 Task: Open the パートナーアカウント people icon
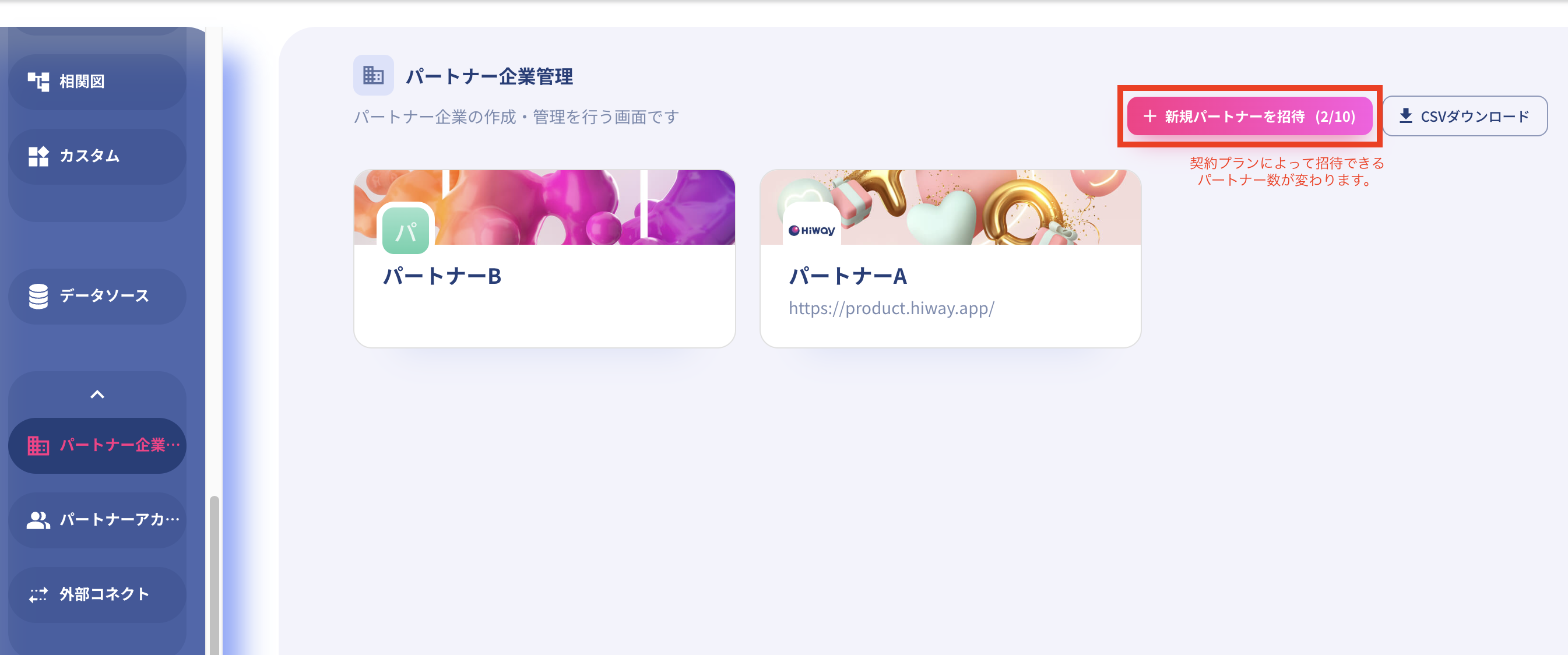click(38, 520)
